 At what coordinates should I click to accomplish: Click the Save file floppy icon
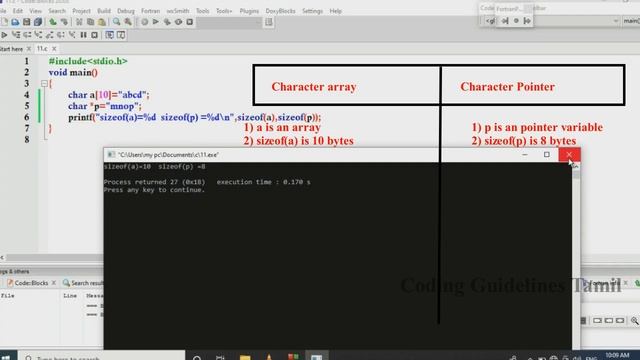(27, 22)
